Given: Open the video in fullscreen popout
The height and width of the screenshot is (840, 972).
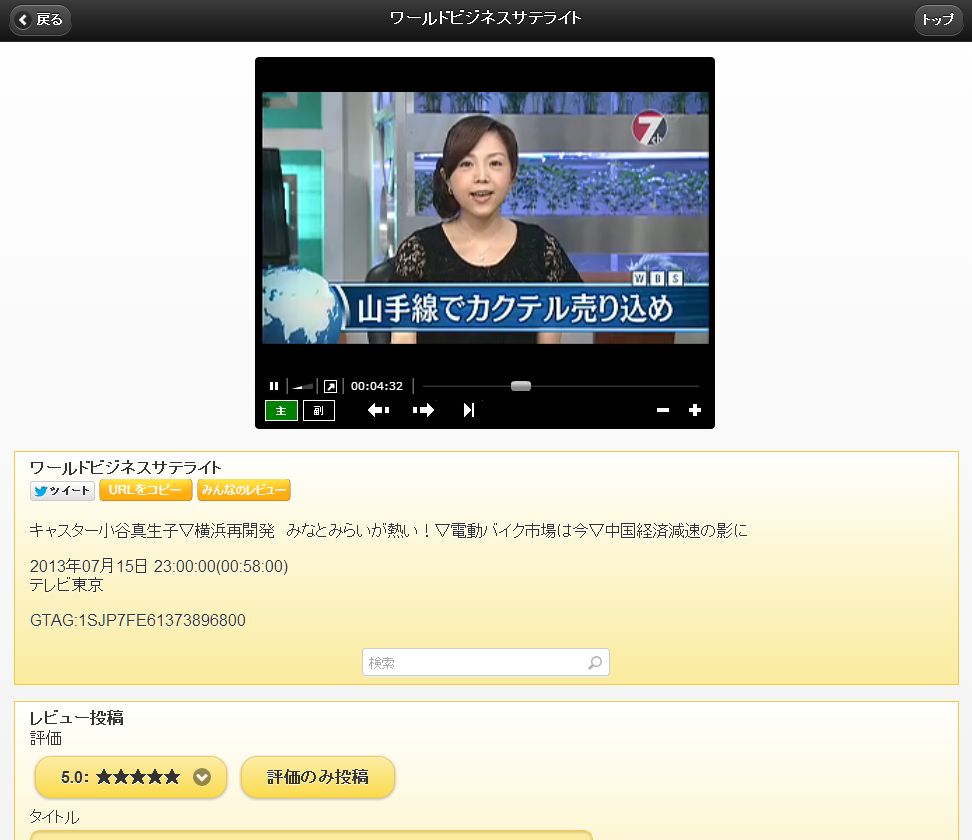Looking at the screenshot, I should coord(330,386).
